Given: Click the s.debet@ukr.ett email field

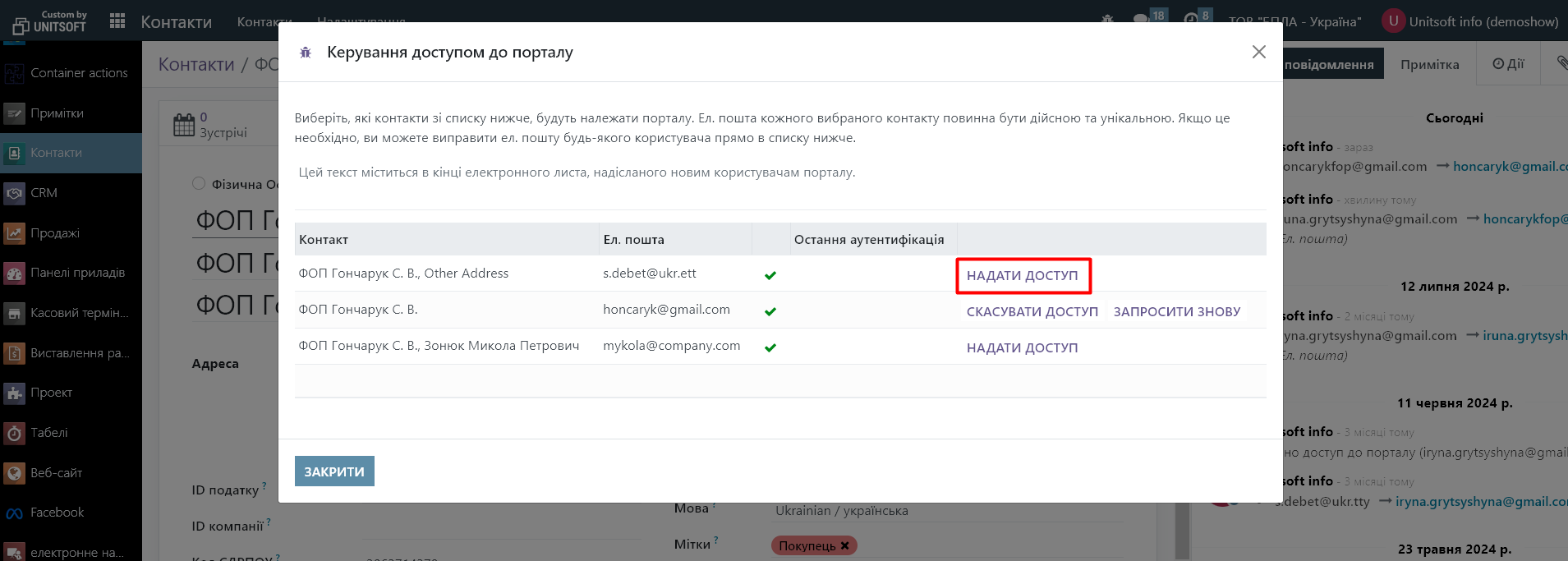Looking at the screenshot, I should click(x=649, y=274).
